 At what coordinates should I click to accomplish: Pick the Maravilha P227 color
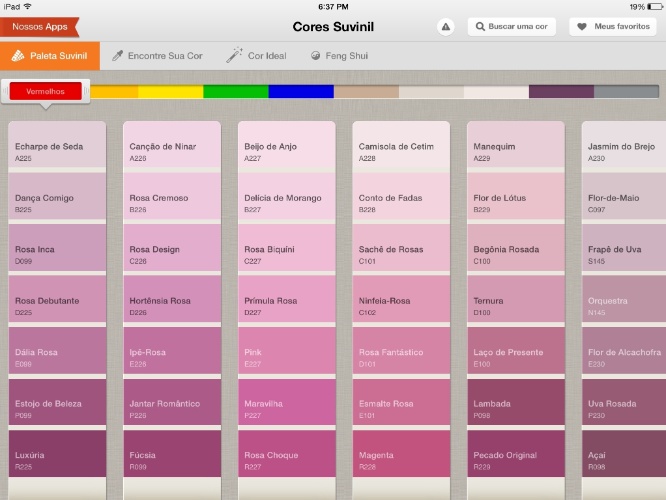point(287,402)
